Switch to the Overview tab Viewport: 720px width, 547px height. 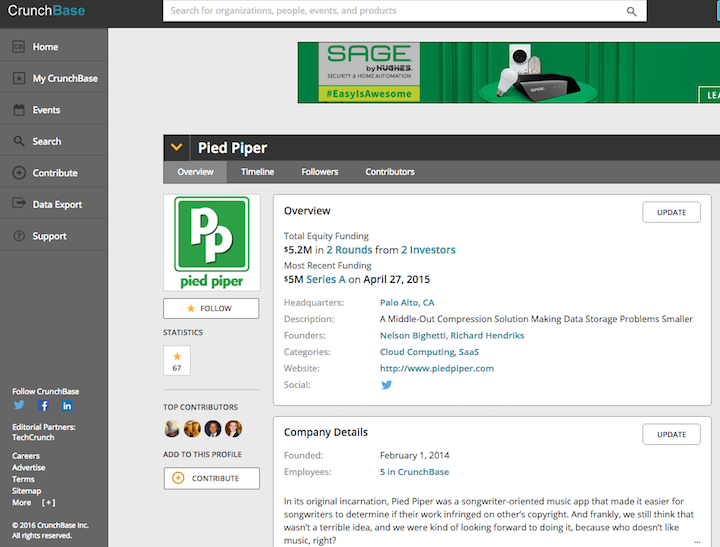point(195,172)
